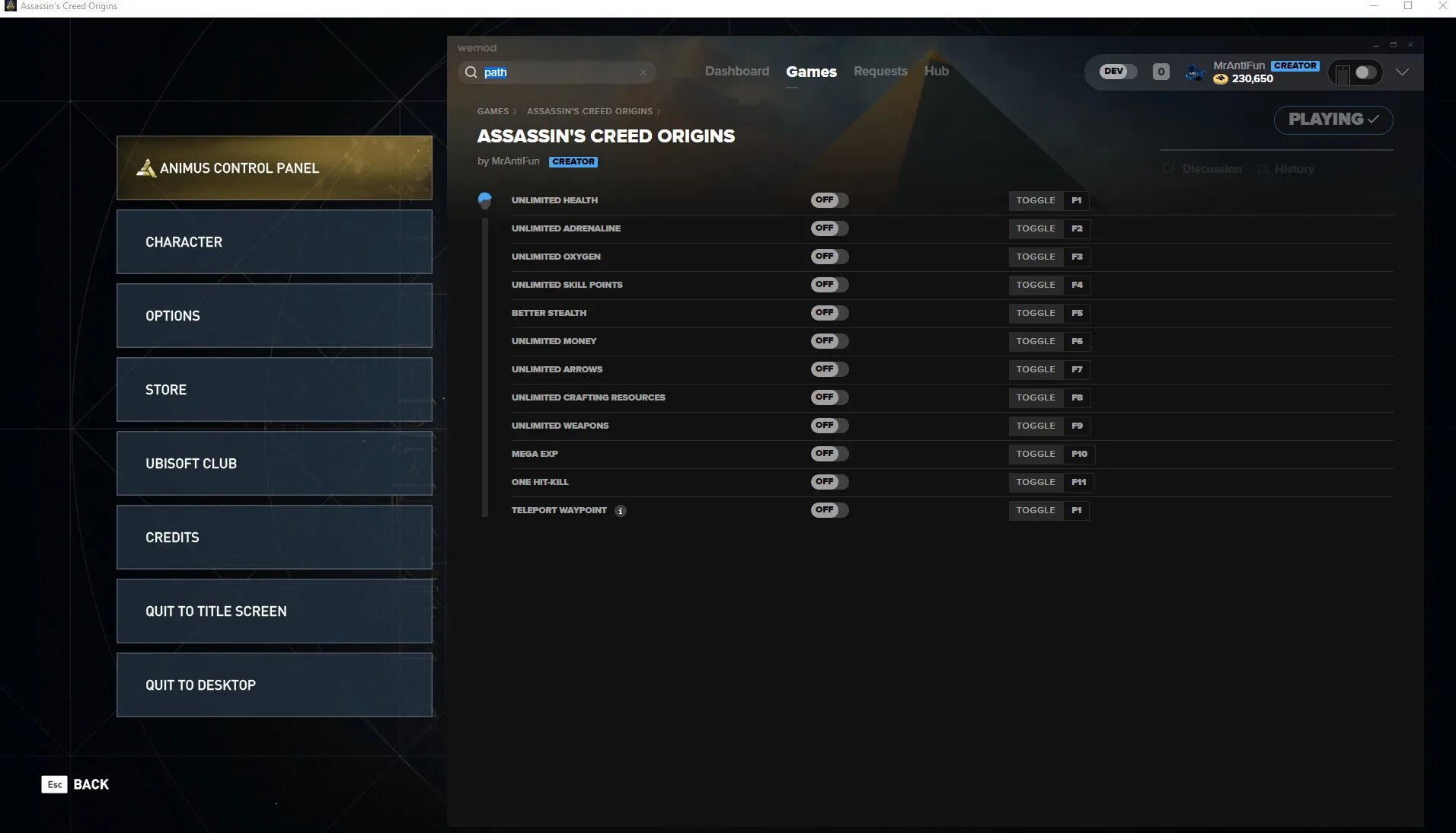Screen dimensions: 1456x833
Task: Expand the account dropdown chevron
Action: pos(1402,72)
